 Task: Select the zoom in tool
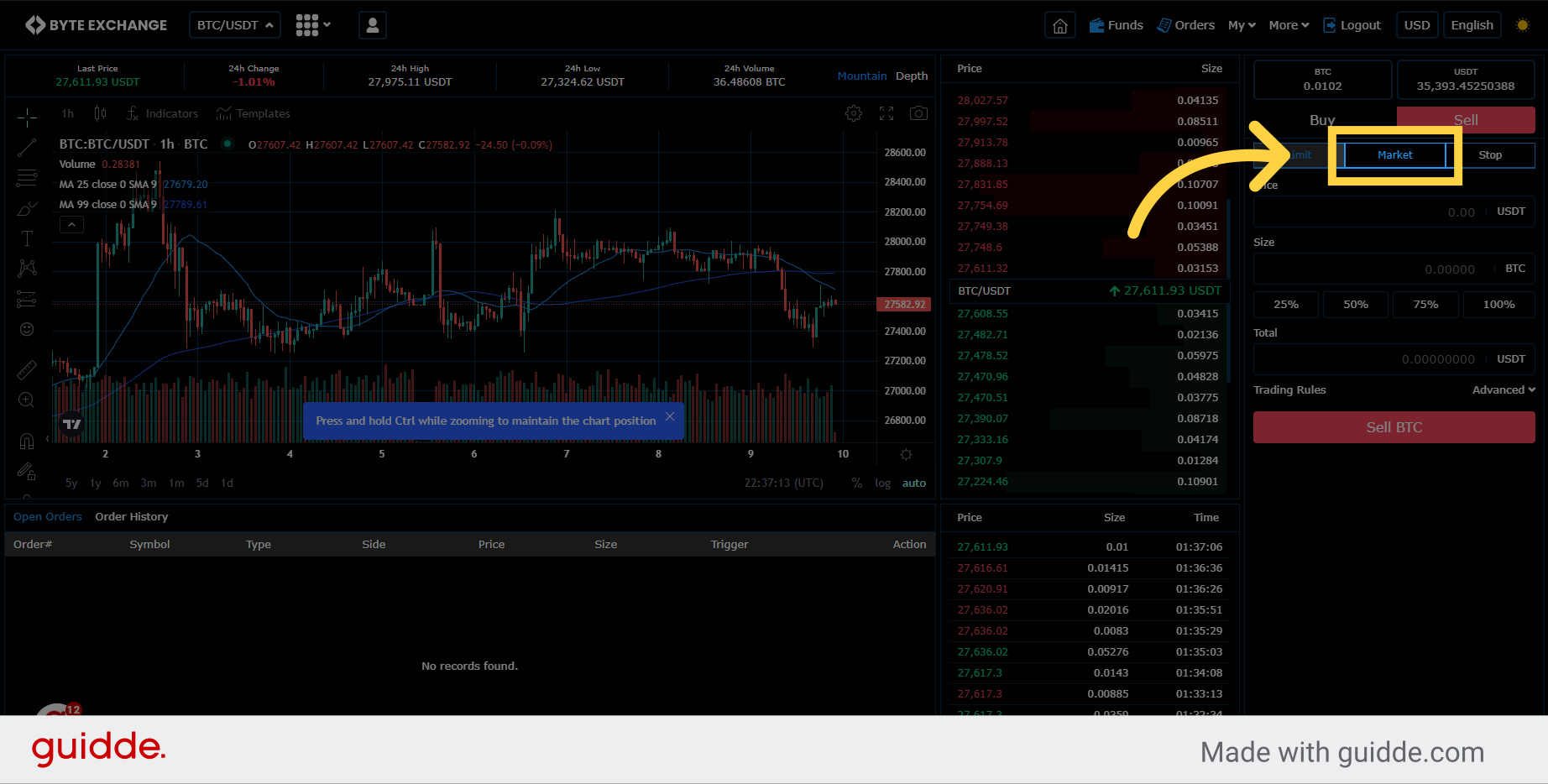[27, 400]
